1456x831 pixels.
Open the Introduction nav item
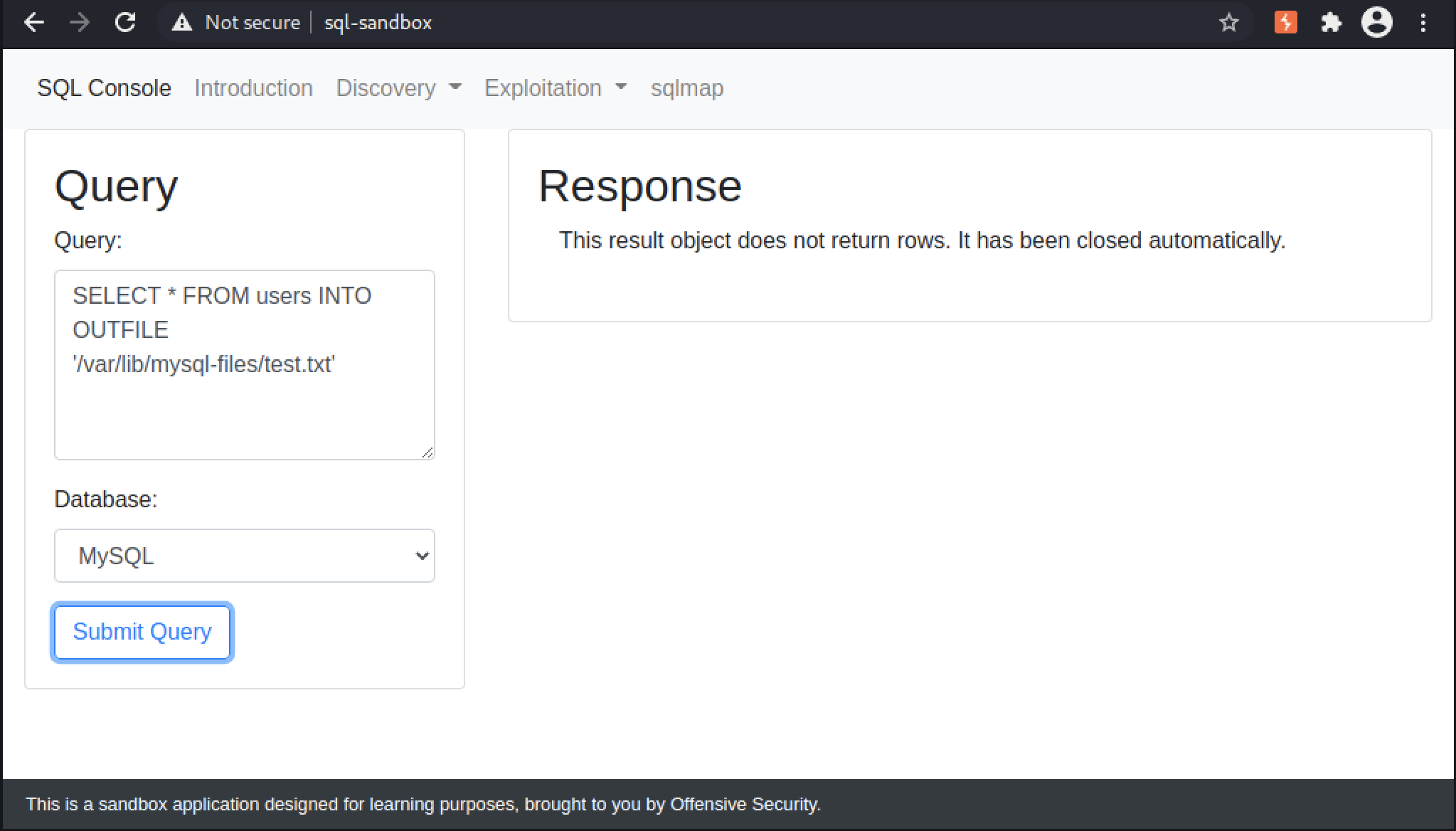tap(253, 88)
